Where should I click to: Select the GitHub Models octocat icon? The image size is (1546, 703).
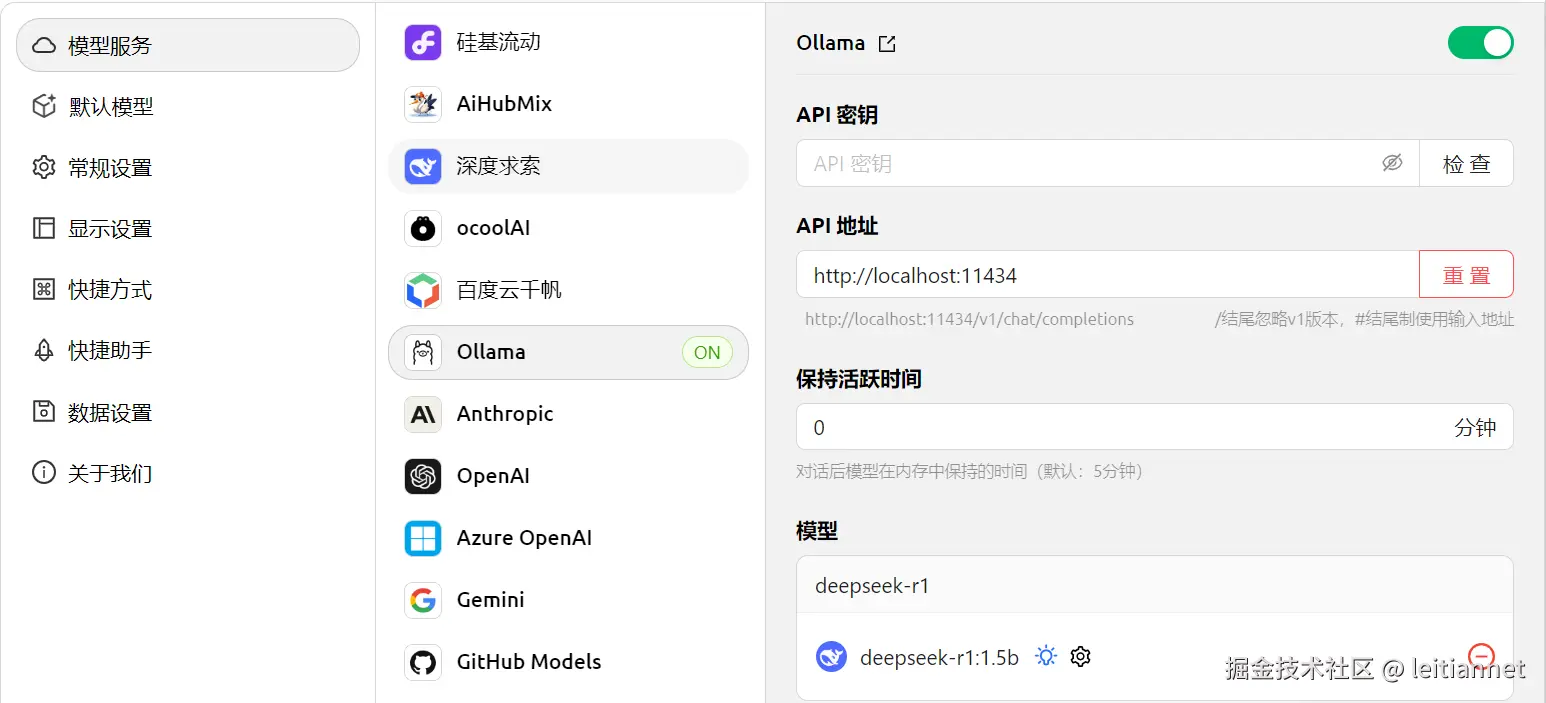pyautogui.click(x=423, y=662)
